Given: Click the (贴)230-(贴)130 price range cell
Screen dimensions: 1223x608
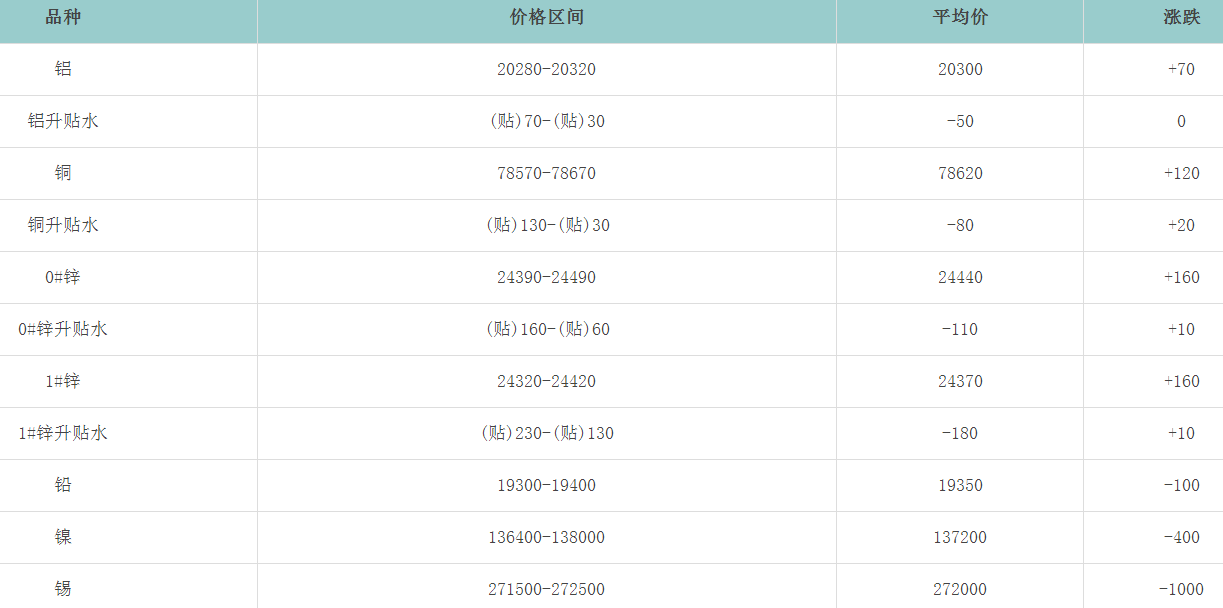Looking at the screenshot, I should (x=547, y=433).
